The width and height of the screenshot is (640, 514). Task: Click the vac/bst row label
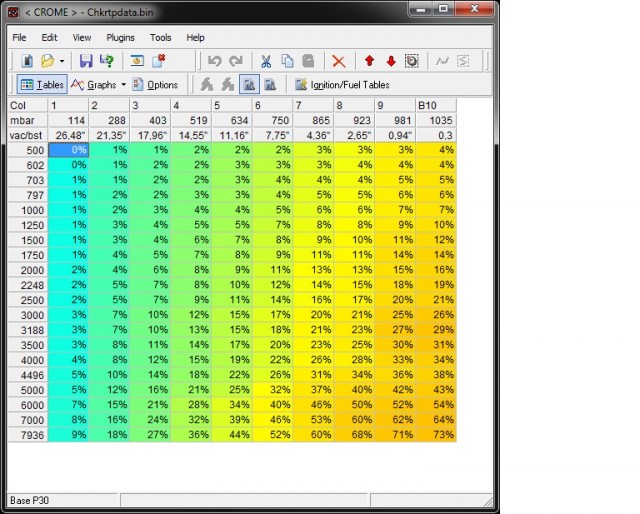click(28, 135)
